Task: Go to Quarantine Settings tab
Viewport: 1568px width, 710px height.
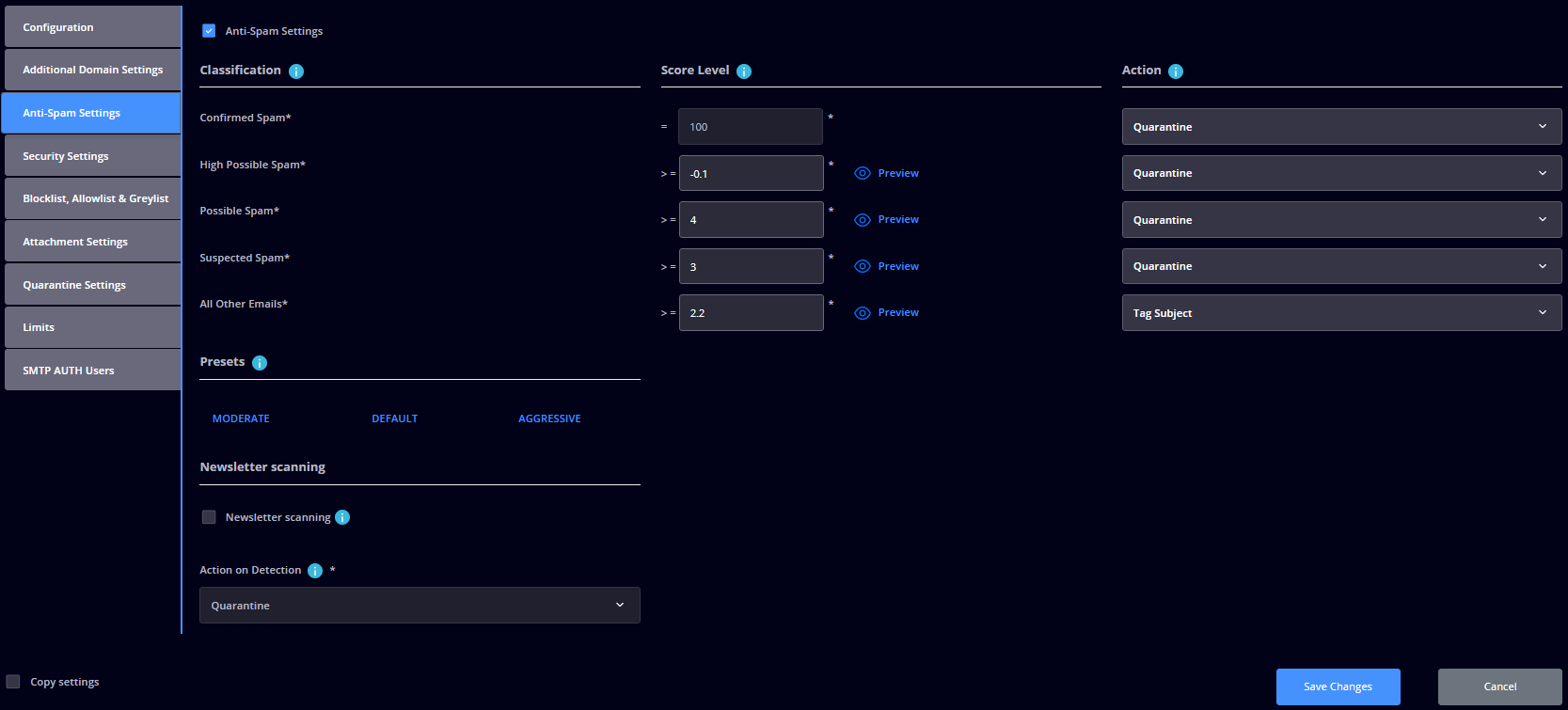Action: tap(92, 285)
